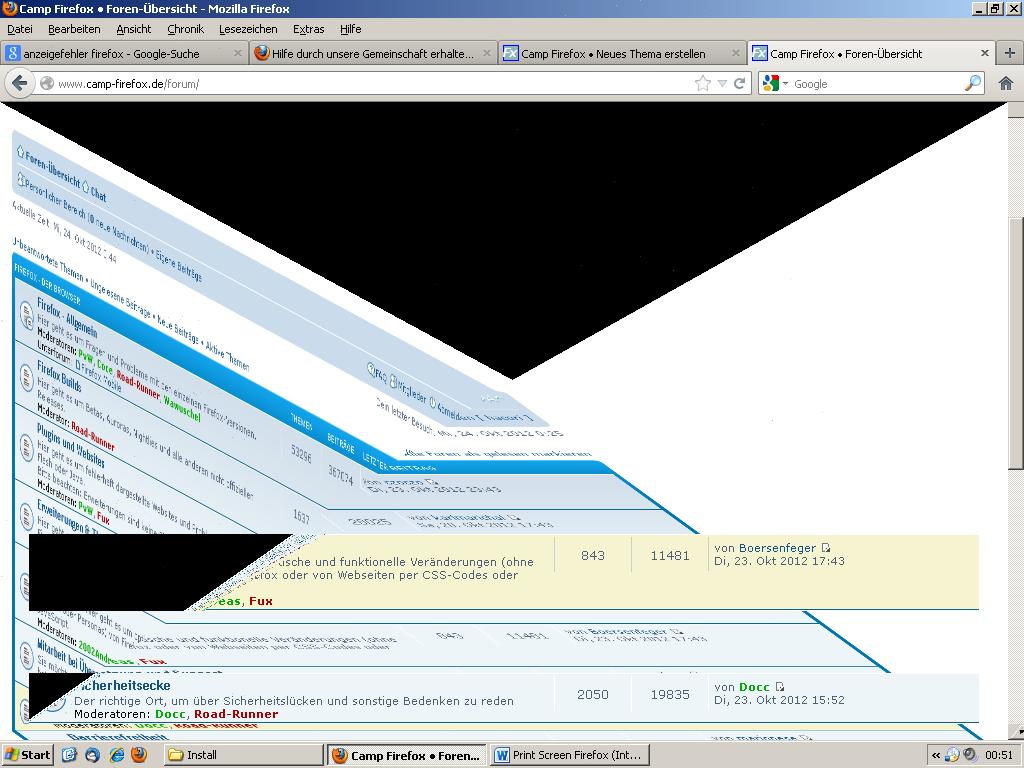Click the Camp Firefox taskbar button

tap(407, 755)
